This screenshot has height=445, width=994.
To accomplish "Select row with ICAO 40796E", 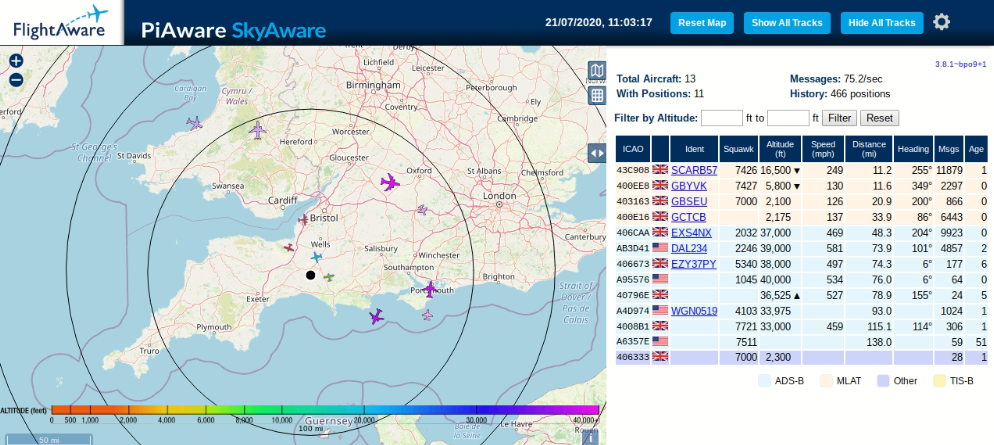I will pos(801,295).
